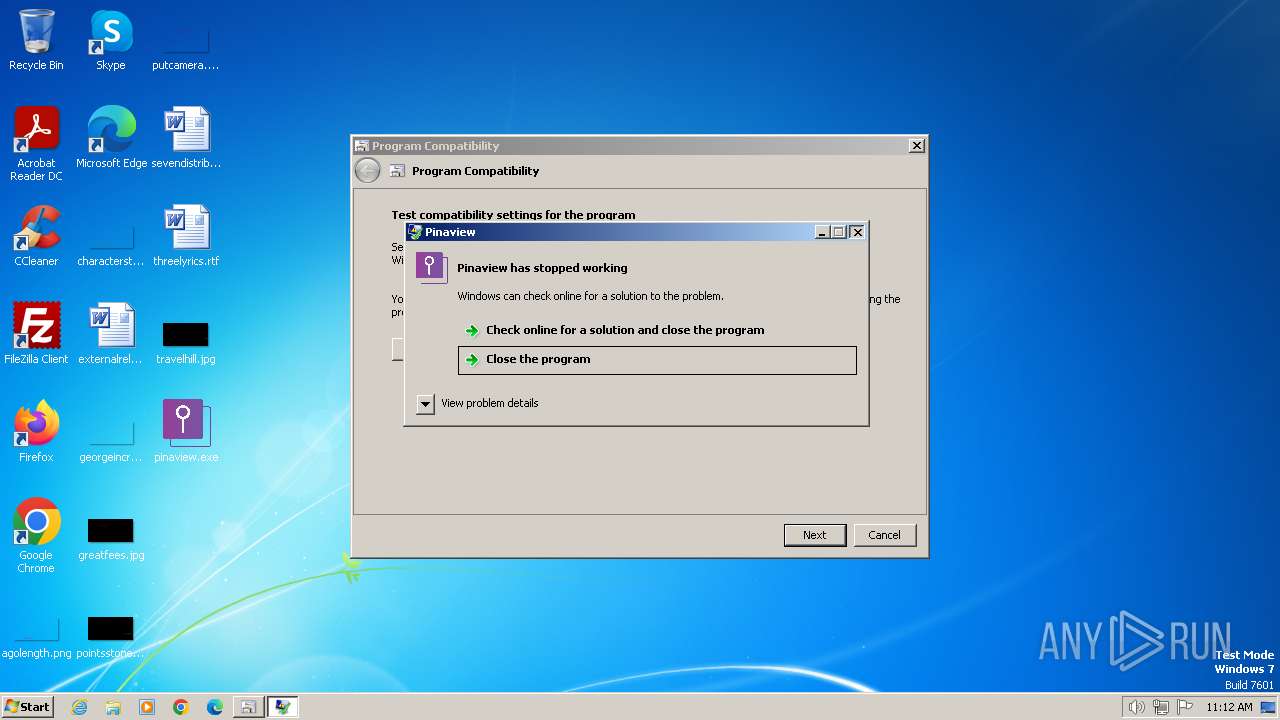Click the network tray icon
1280x720 pixels.
1161,707
